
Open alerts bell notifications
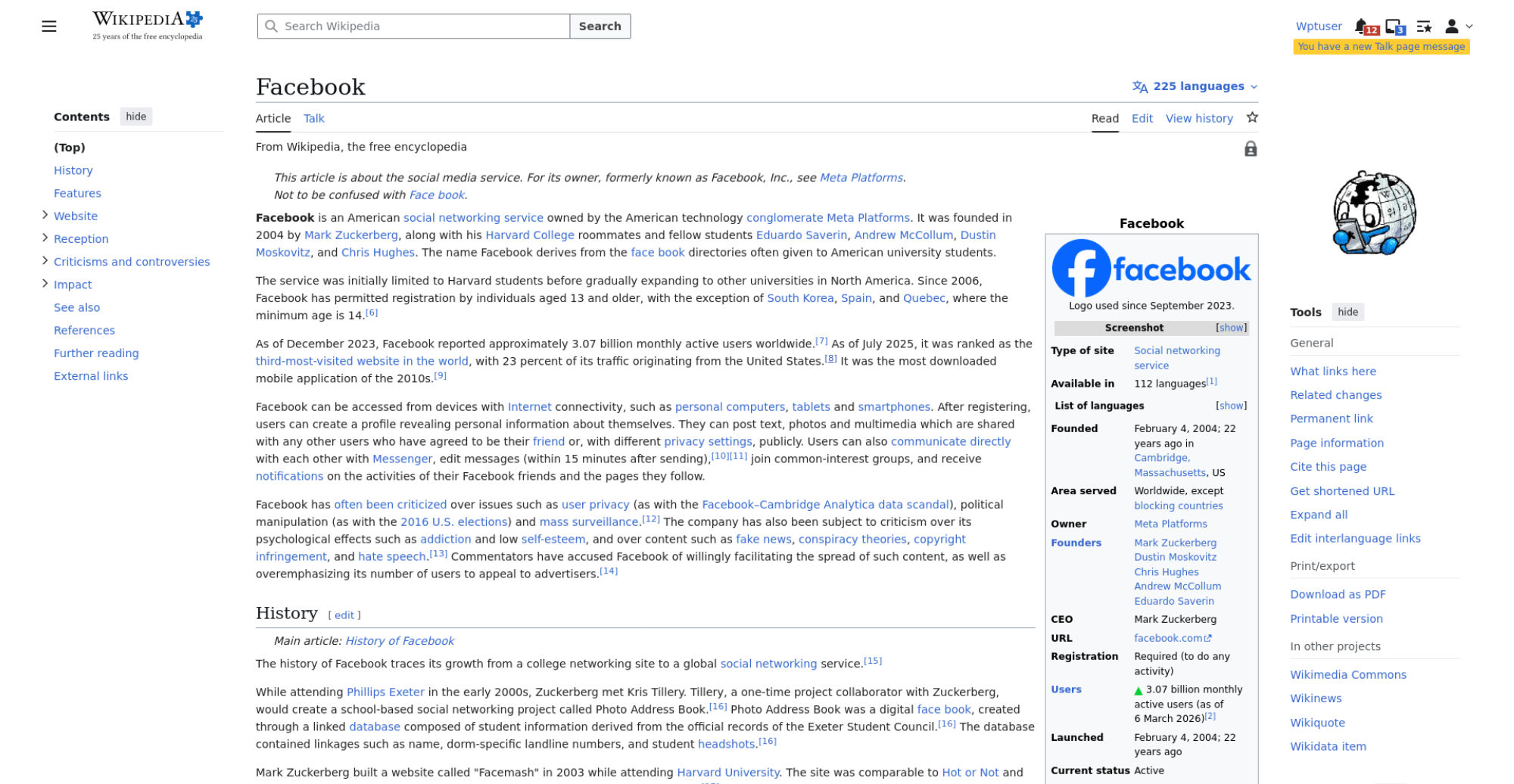click(1362, 26)
